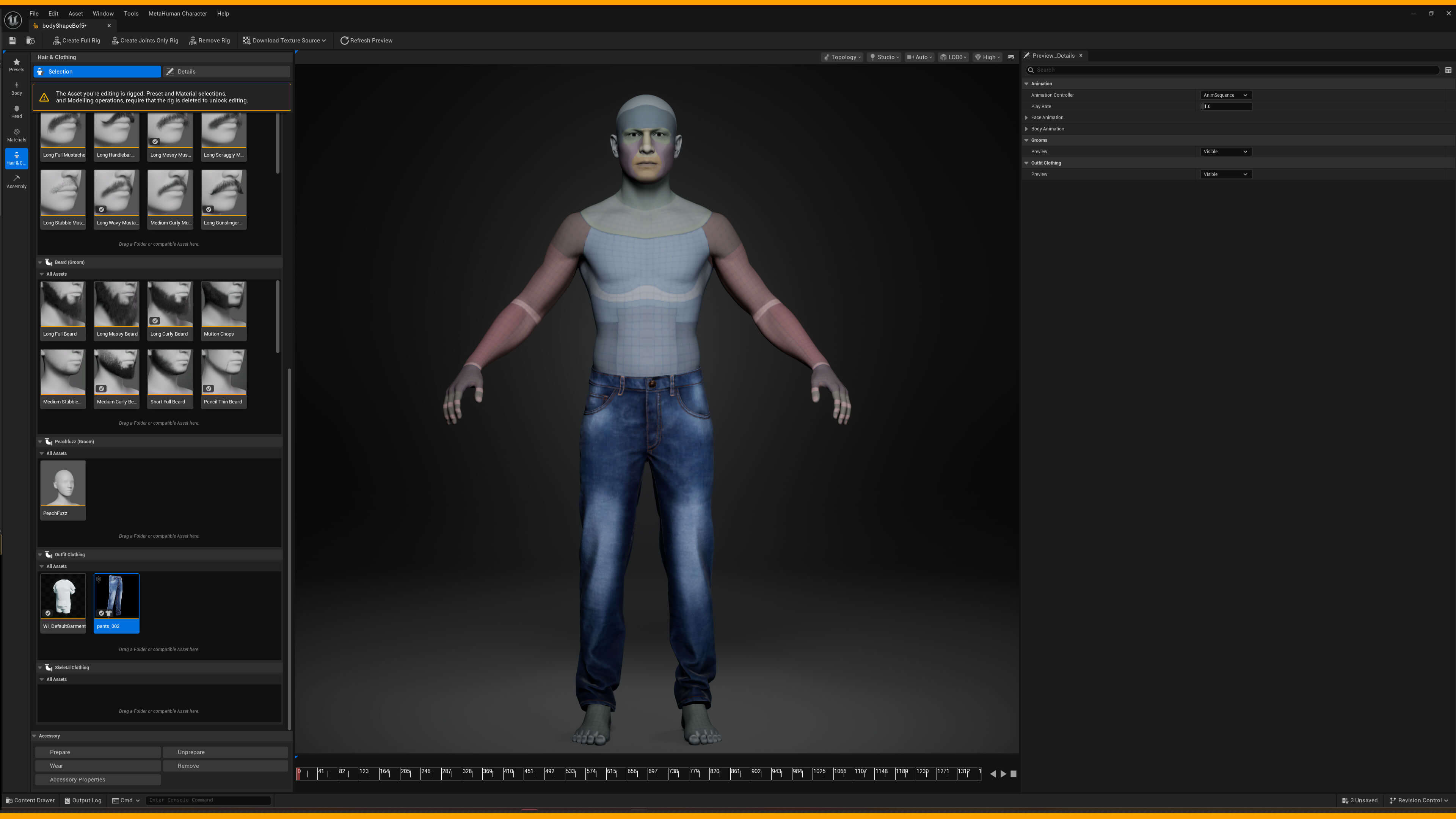Open the Presets sidebar section
This screenshot has width=1456, height=819.
(x=16, y=65)
